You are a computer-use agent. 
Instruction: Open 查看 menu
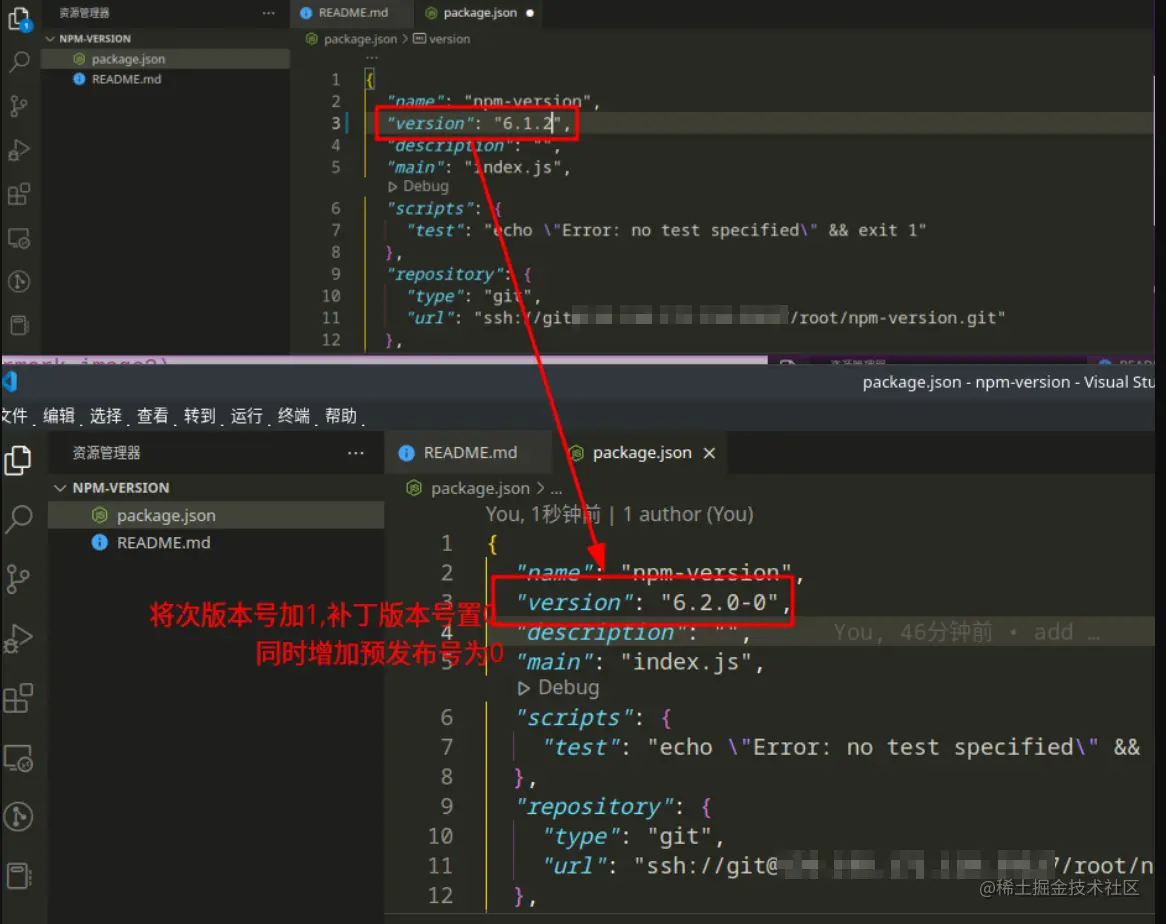point(152,416)
